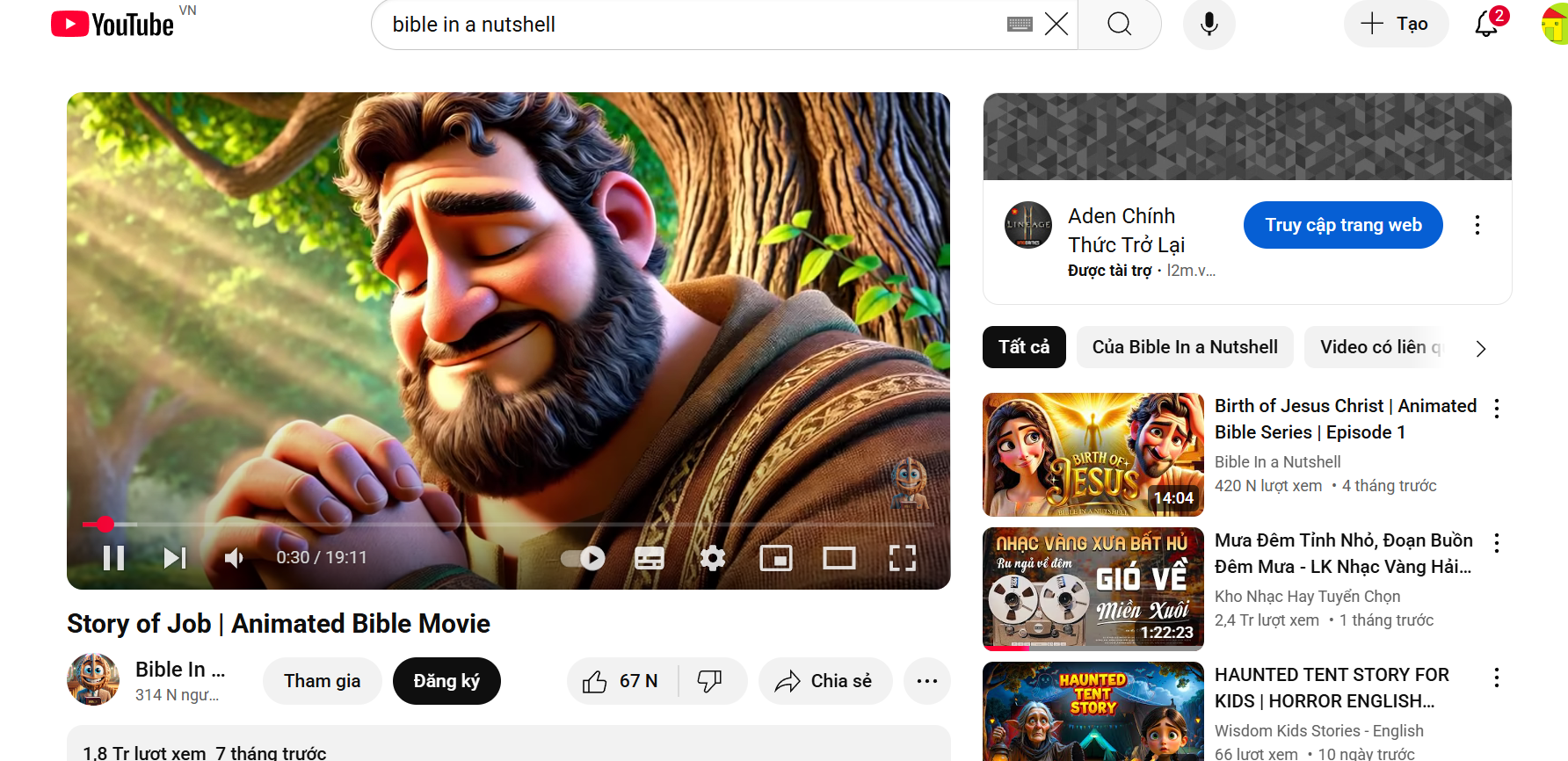Open HAUNTED TENT STORY FOR KIDS title

(x=1332, y=688)
